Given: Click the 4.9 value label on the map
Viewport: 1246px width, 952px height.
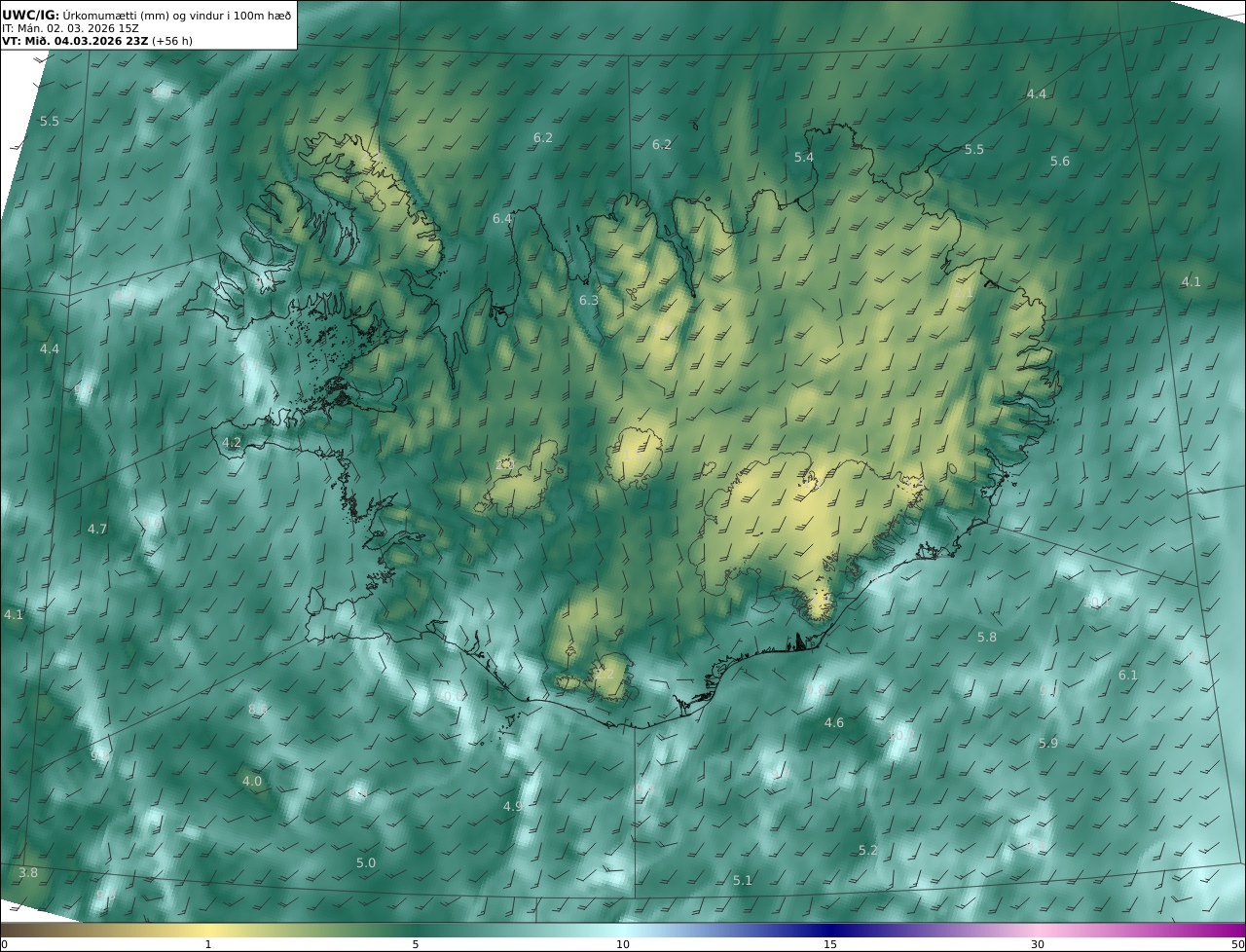Looking at the screenshot, I should point(513,806).
